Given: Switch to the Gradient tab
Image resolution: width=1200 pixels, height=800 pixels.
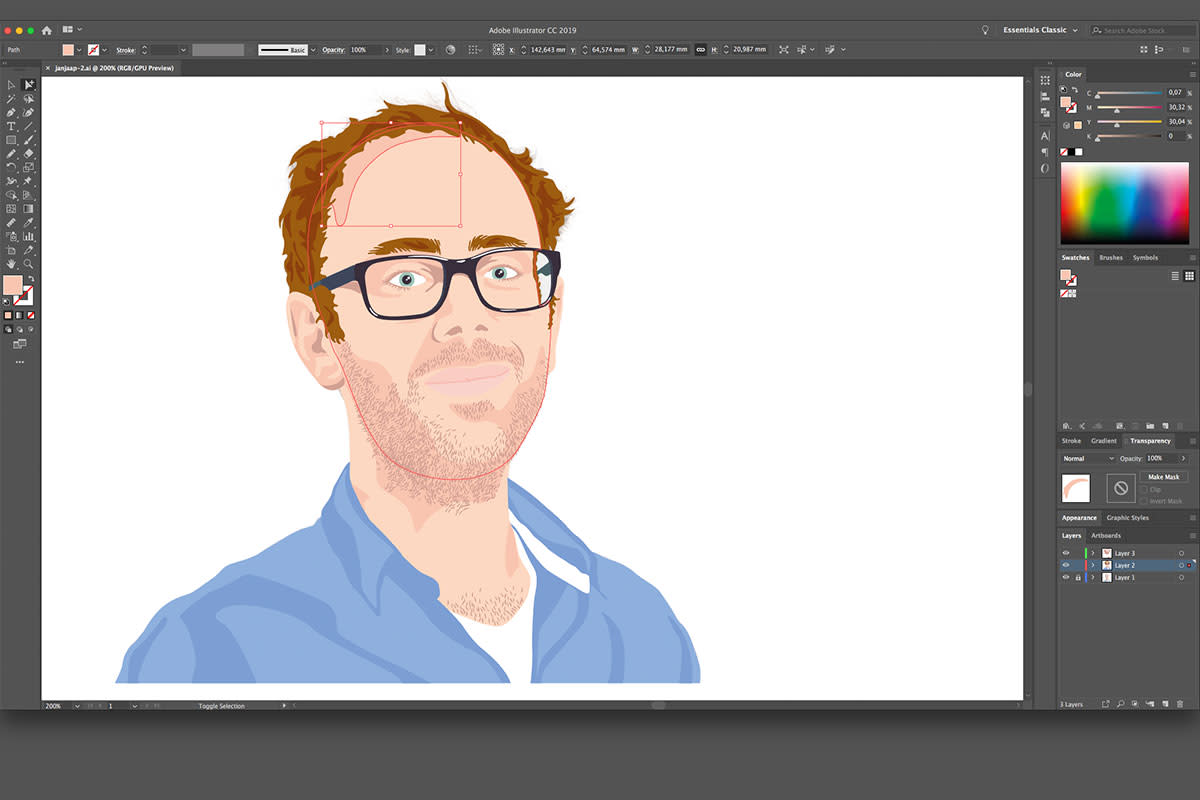Looking at the screenshot, I should coord(1104,441).
